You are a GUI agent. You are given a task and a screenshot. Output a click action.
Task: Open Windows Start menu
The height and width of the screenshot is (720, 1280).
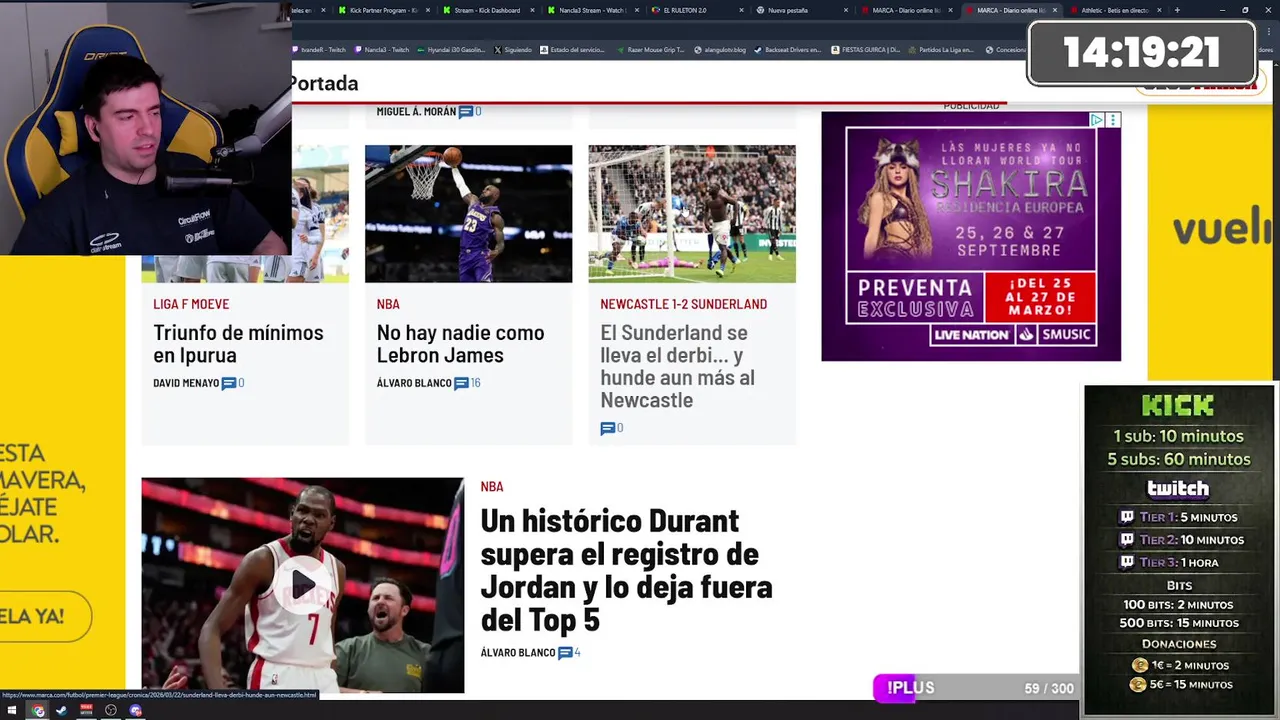pyautogui.click(x=13, y=711)
